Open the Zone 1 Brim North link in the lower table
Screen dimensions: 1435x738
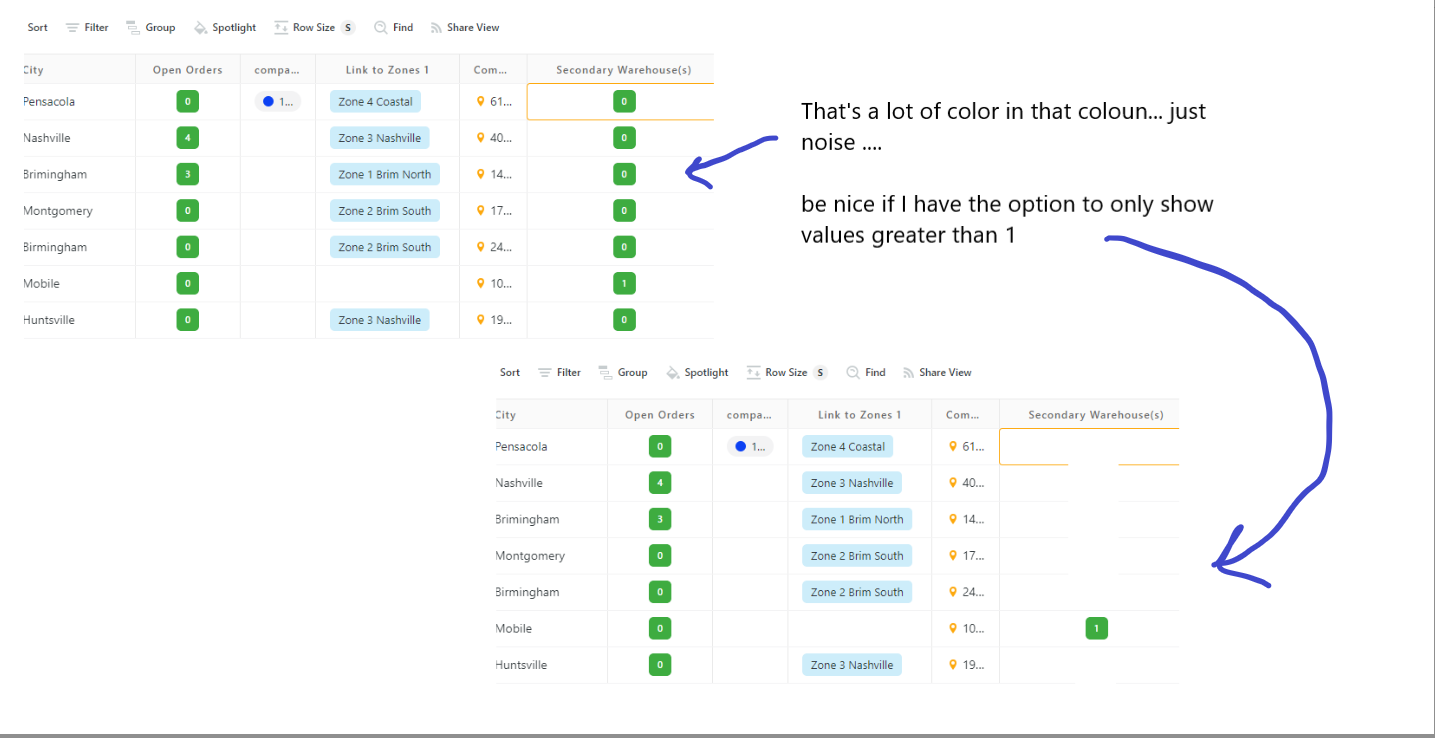(x=856, y=520)
